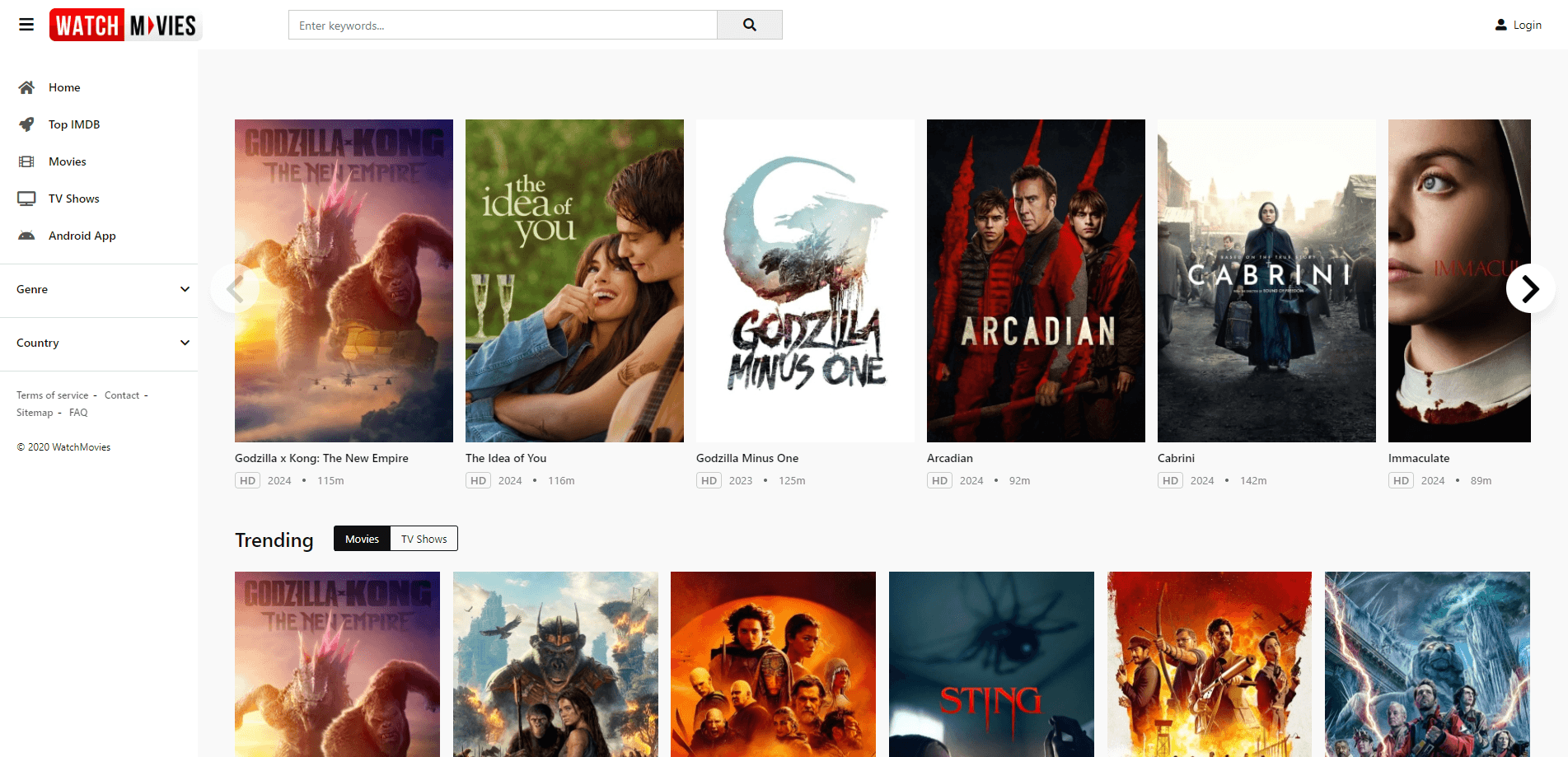This screenshot has height=757, width=1568.
Task: Expand the Genre chevron
Action: pyautogui.click(x=185, y=289)
